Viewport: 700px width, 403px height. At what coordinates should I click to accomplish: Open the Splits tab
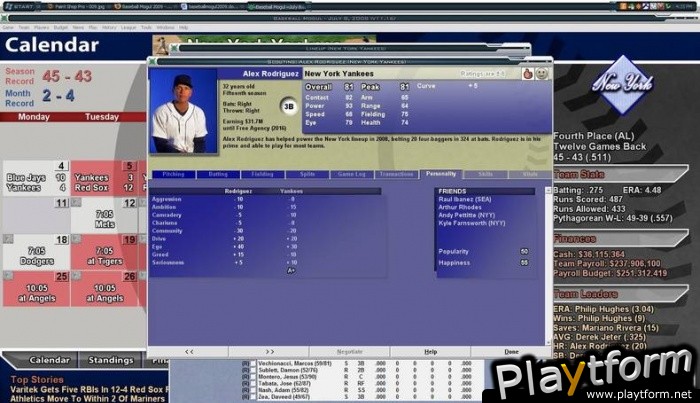307,174
